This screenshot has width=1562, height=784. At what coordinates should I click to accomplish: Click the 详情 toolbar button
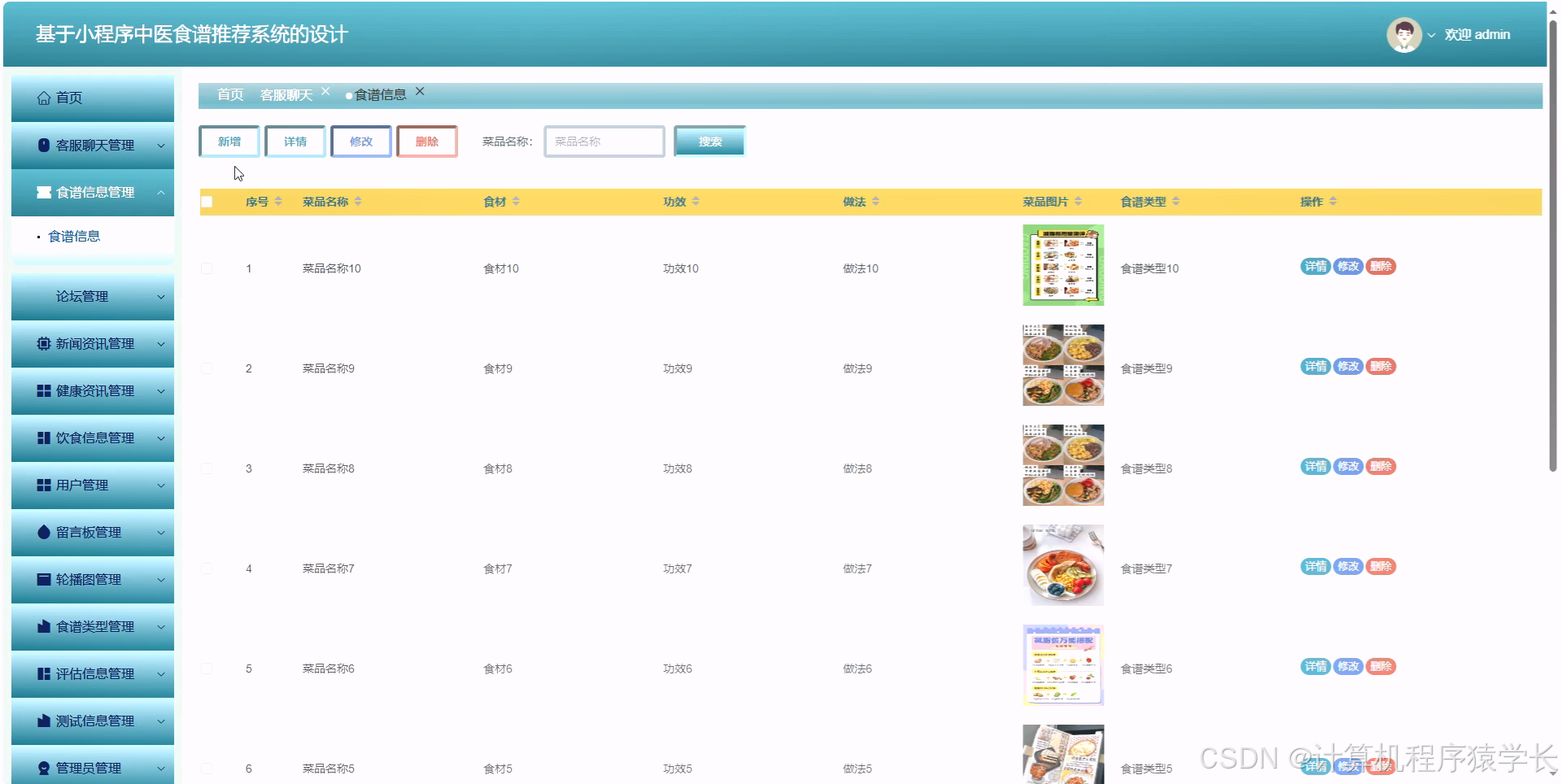pos(295,142)
